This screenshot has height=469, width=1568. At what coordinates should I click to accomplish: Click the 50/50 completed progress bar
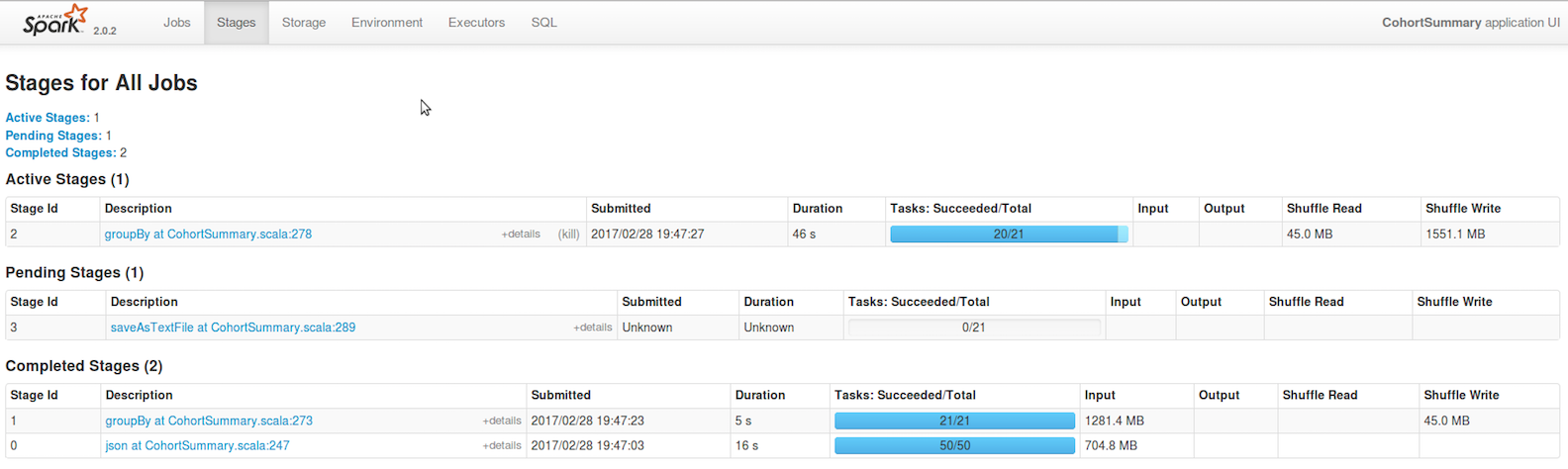[954, 446]
